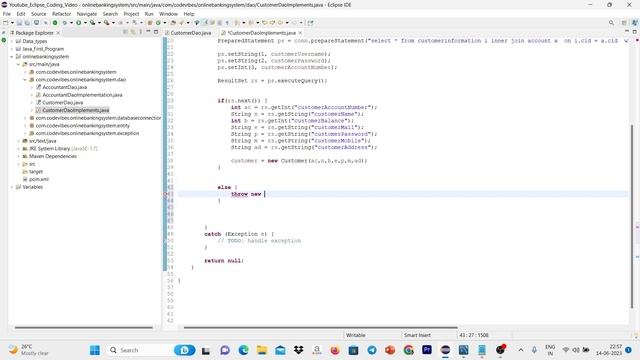640x360 pixels.
Task: Expand the src/test/java folder
Action: (18, 141)
